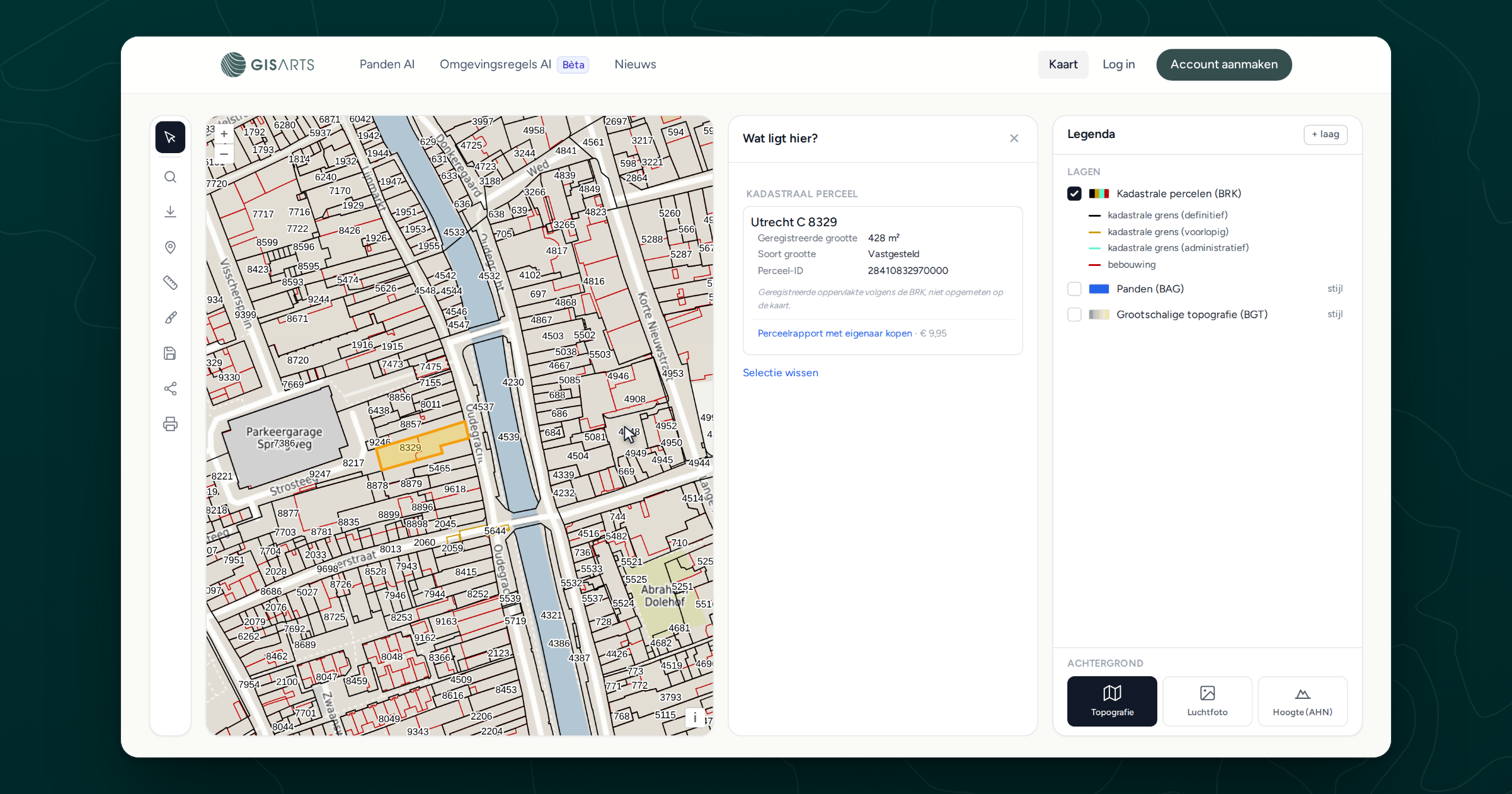Open stijl options for Panden (BAG)
Viewport: 1512px width, 794px height.
(x=1334, y=289)
